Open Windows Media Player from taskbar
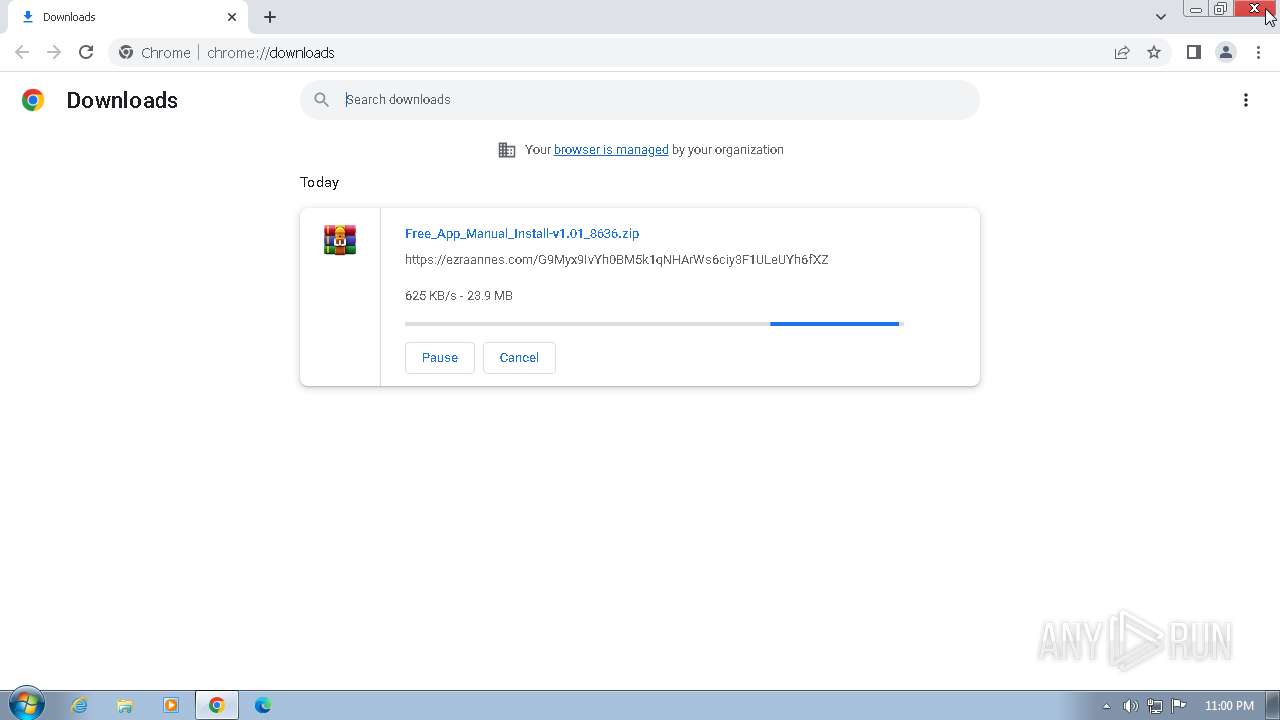The height and width of the screenshot is (720, 1280). pyautogui.click(x=171, y=705)
